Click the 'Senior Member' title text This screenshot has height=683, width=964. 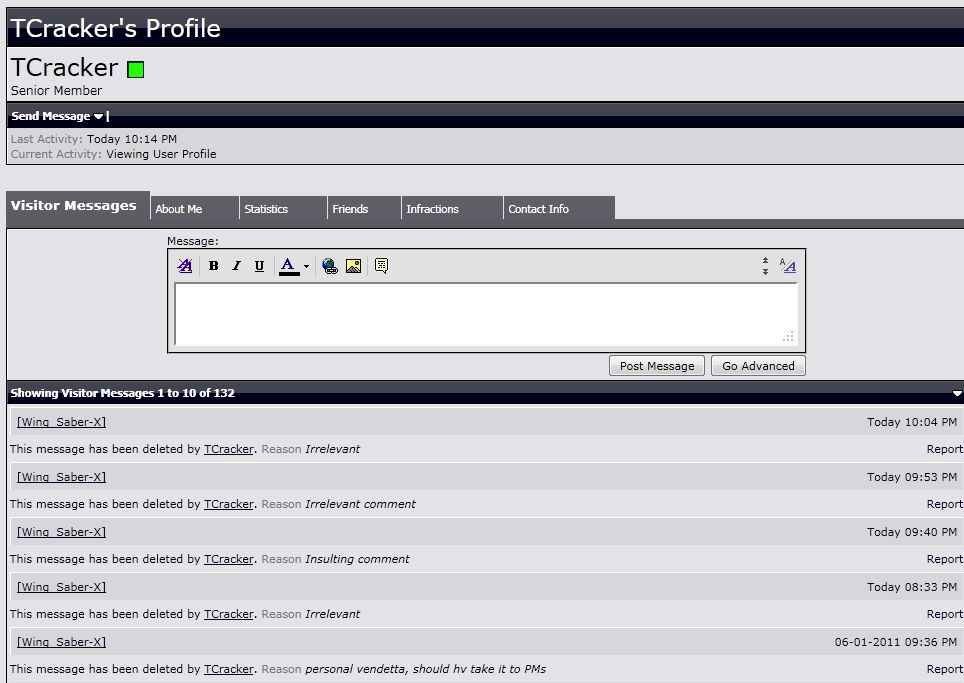coord(56,90)
